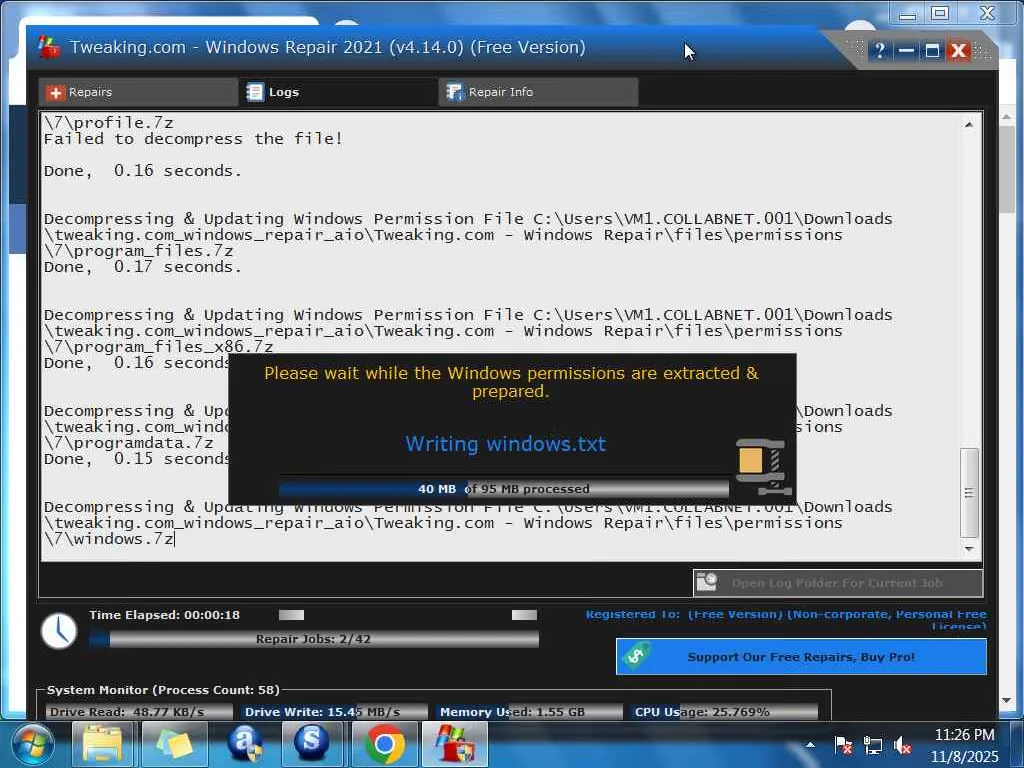Image resolution: width=1024 pixels, height=768 pixels.
Task: Click the Drive Read meter
Action: (139, 712)
